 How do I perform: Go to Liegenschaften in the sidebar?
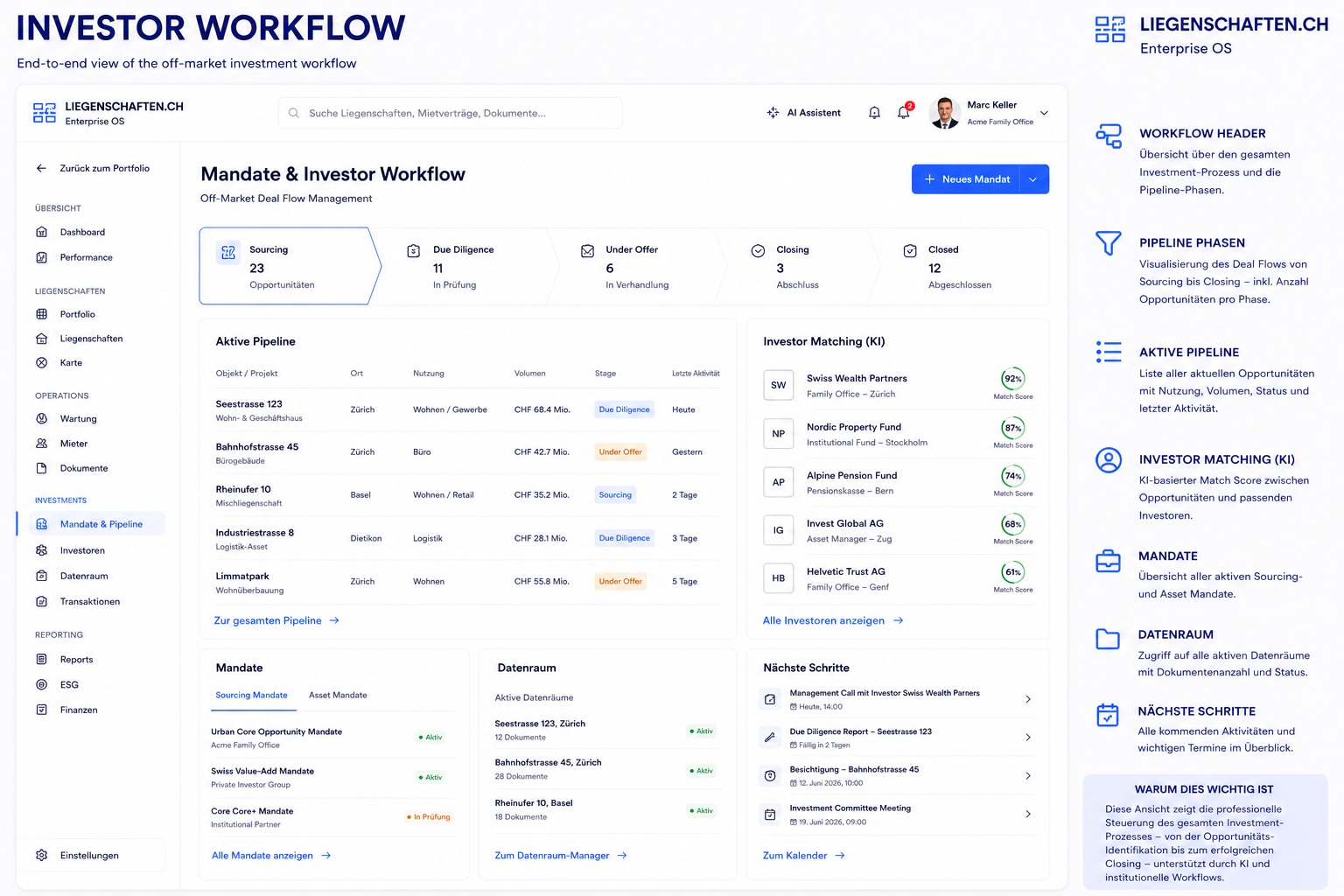tap(91, 339)
